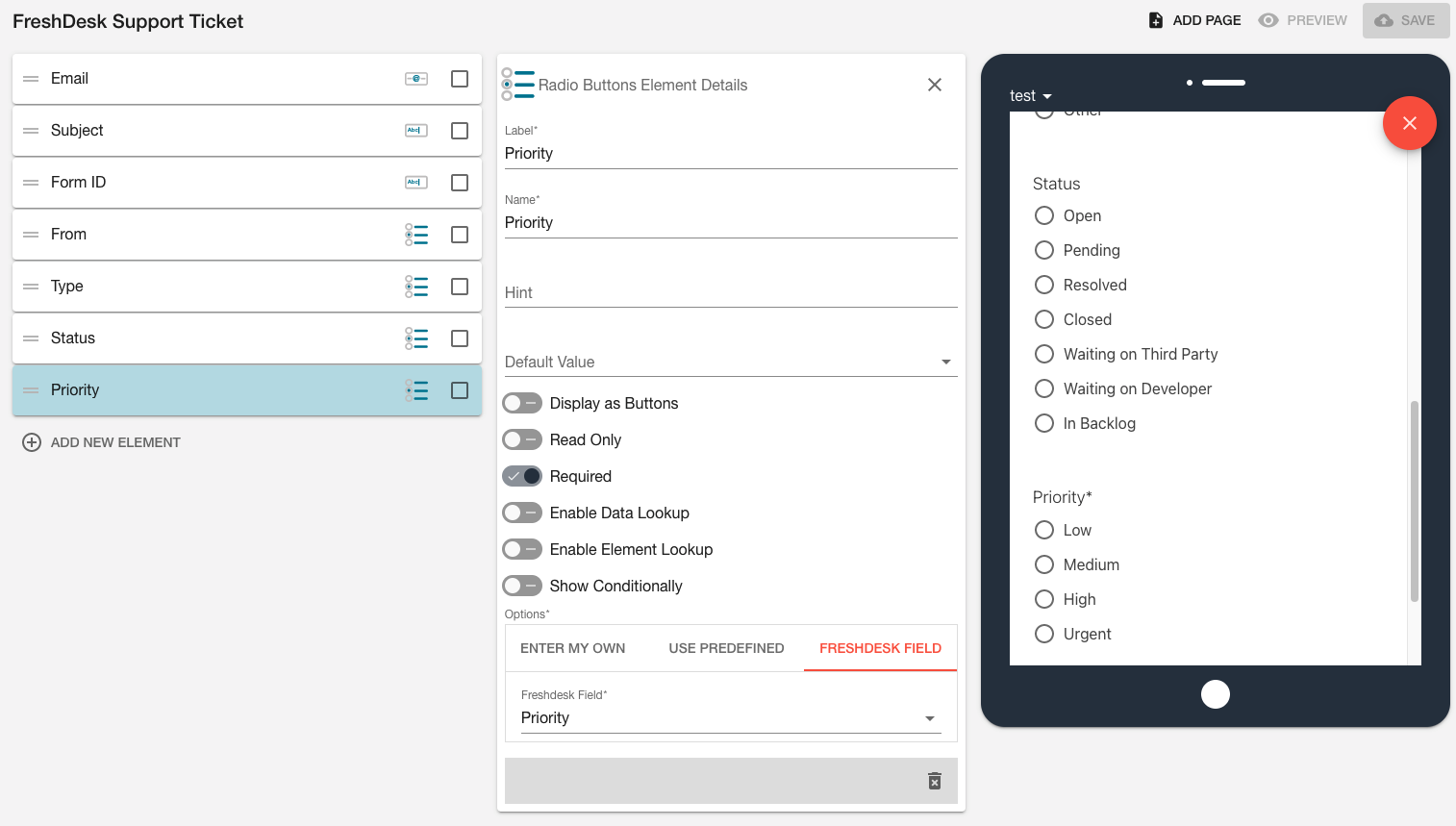Close the Radio Buttons Element Details panel
The height and width of the screenshot is (826, 1456).
[x=935, y=85]
